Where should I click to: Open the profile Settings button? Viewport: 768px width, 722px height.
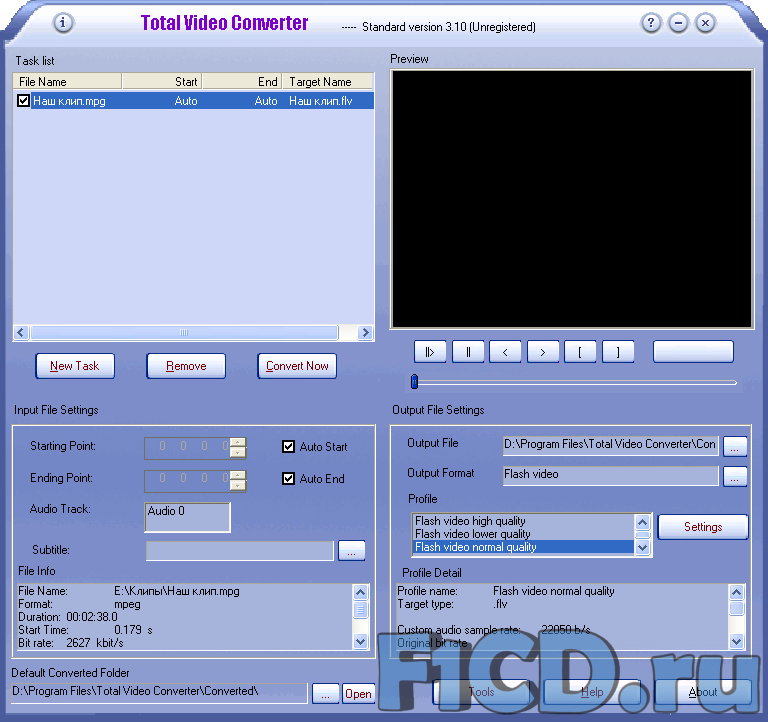(703, 527)
